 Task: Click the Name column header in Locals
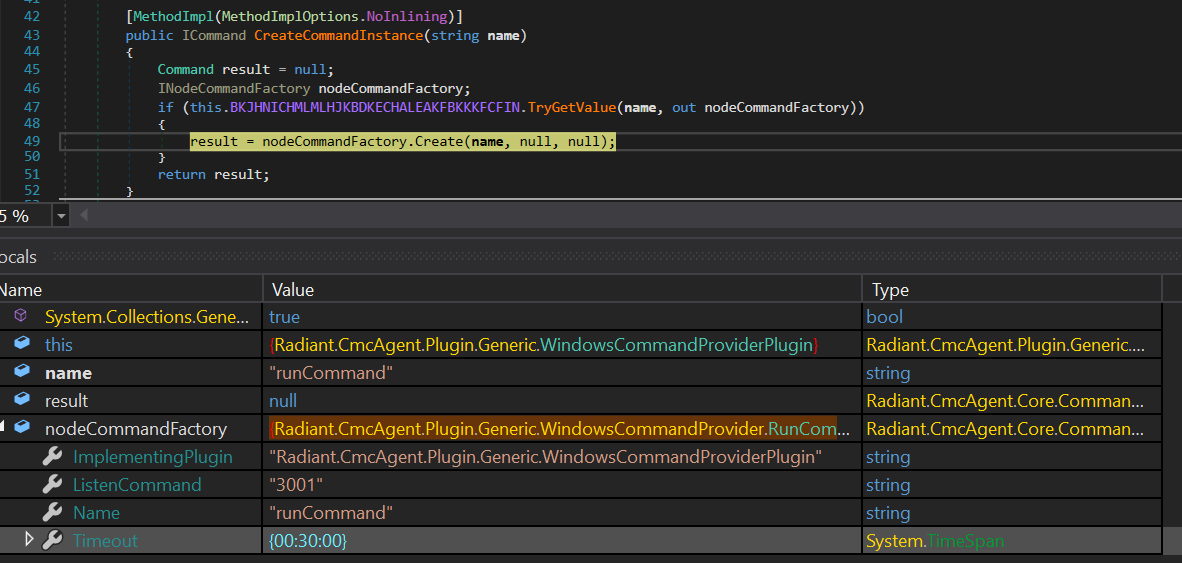tap(20, 290)
